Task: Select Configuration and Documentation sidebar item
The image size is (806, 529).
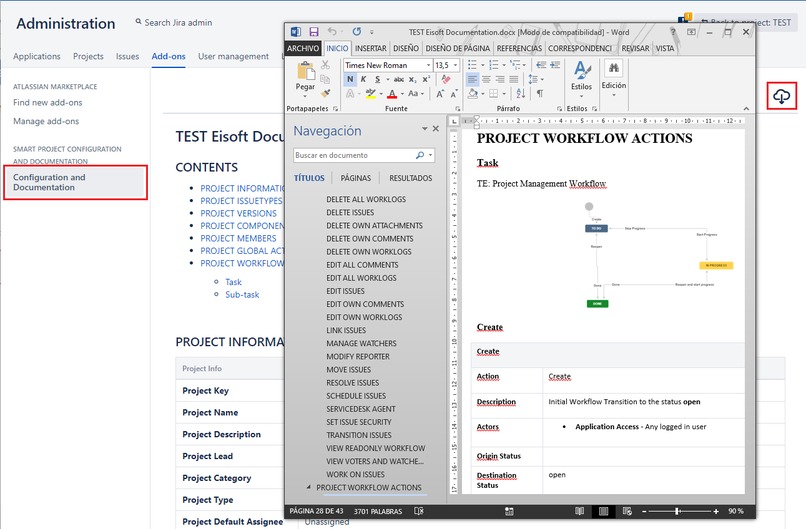Action: click(75, 182)
